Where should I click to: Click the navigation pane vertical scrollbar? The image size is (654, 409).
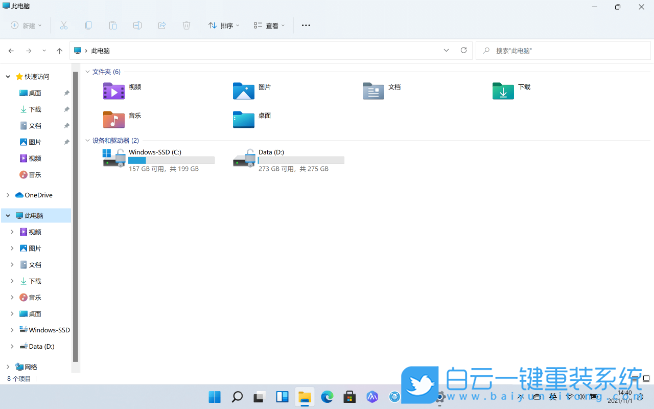point(75,217)
